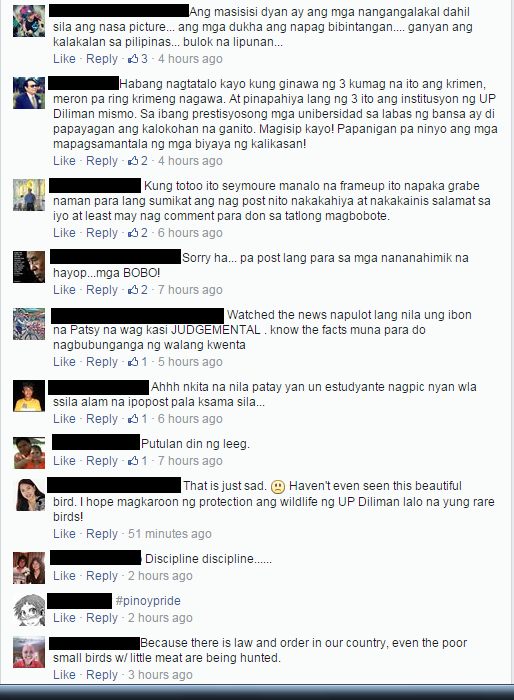Reply to the 'That is just sad' comment
Image resolution: width=514 pixels, height=700 pixels.
102,533
